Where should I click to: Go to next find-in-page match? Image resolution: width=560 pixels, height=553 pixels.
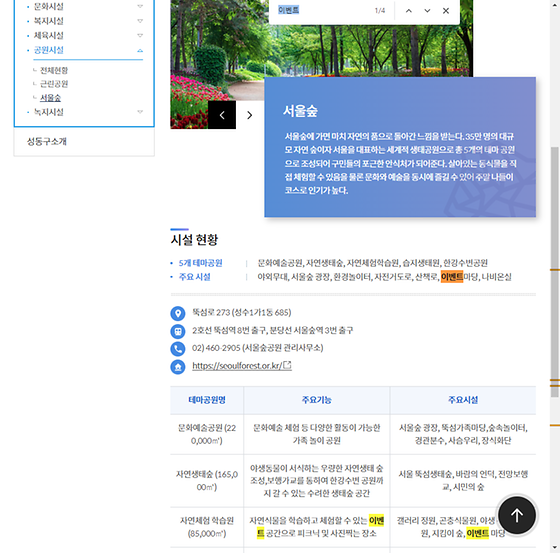coord(427,11)
